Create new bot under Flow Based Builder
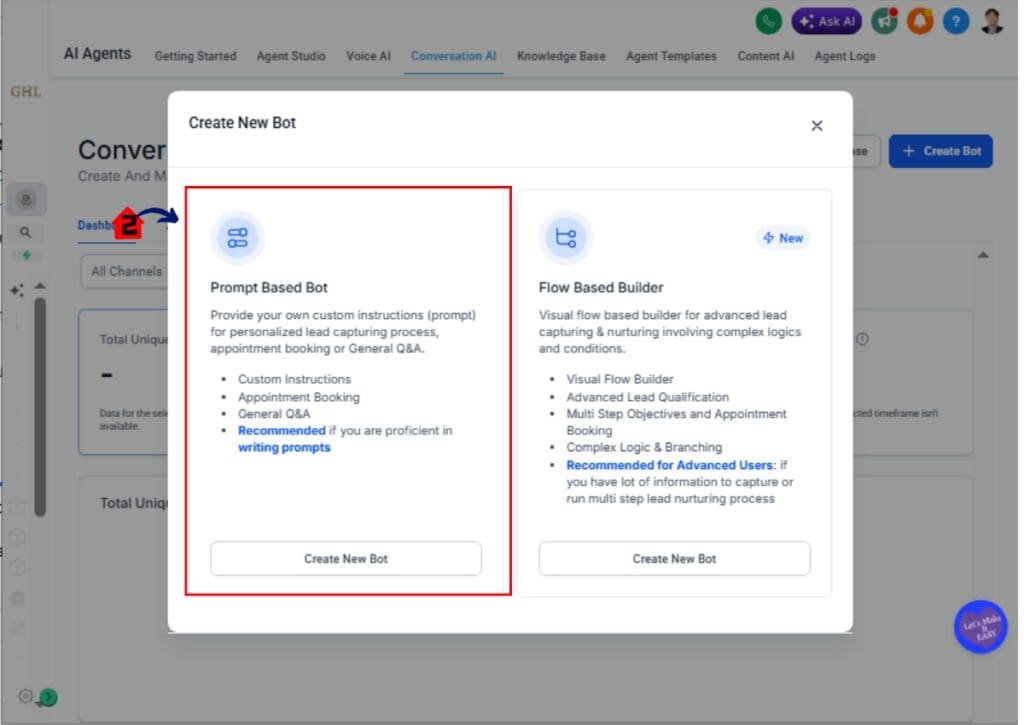This screenshot has height=725, width=1024. [x=674, y=558]
